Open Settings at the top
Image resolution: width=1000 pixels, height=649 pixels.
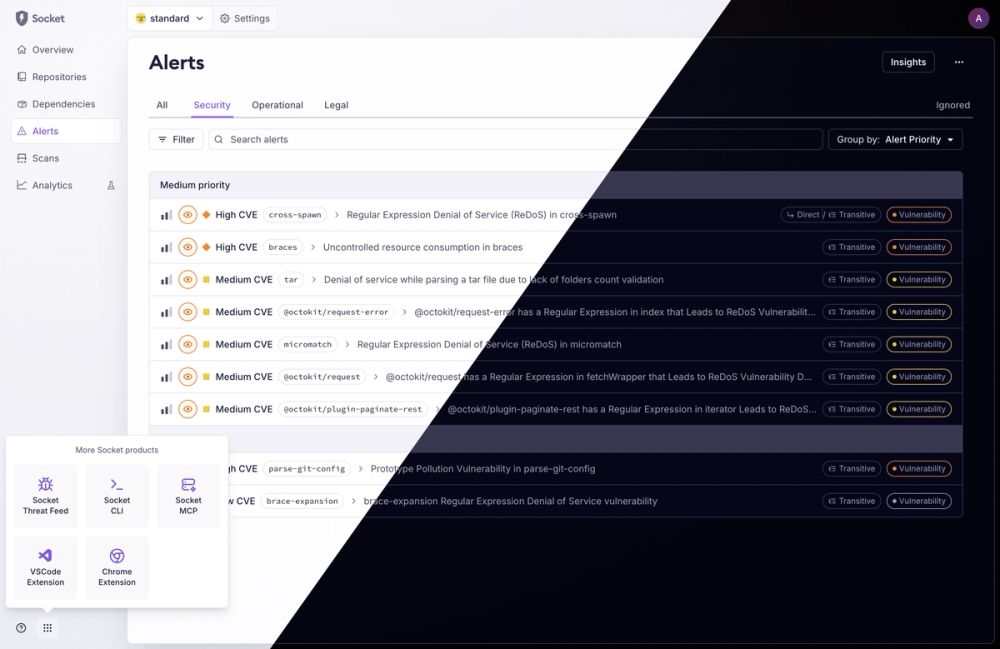tap(245, 18)
